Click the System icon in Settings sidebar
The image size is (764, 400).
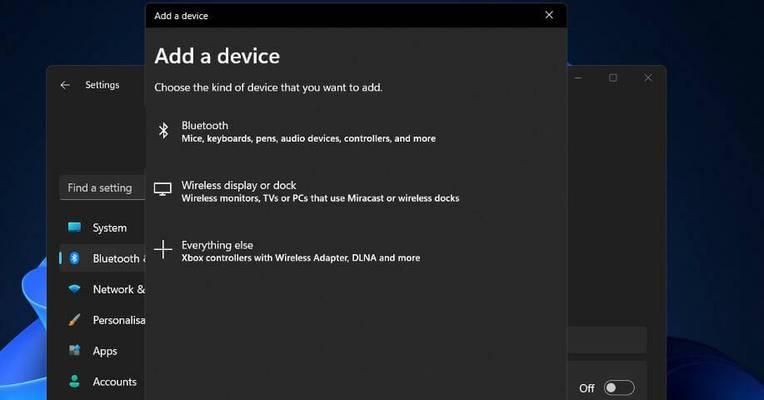click(x=75, y=228)
